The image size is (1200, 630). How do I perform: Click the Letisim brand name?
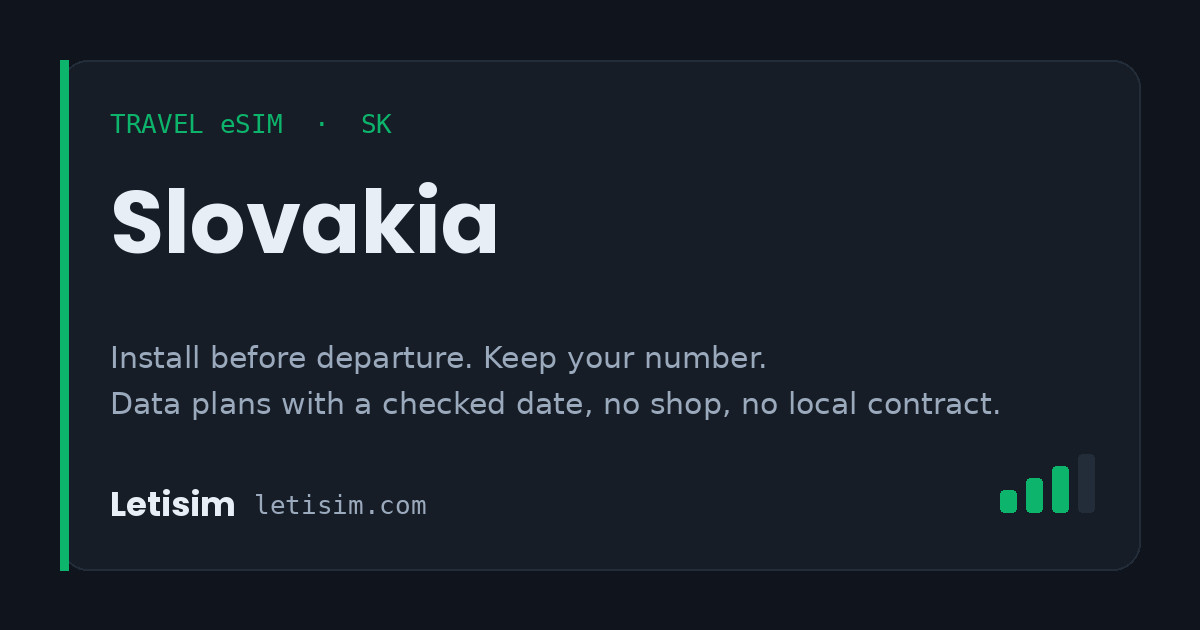point(172,505)
